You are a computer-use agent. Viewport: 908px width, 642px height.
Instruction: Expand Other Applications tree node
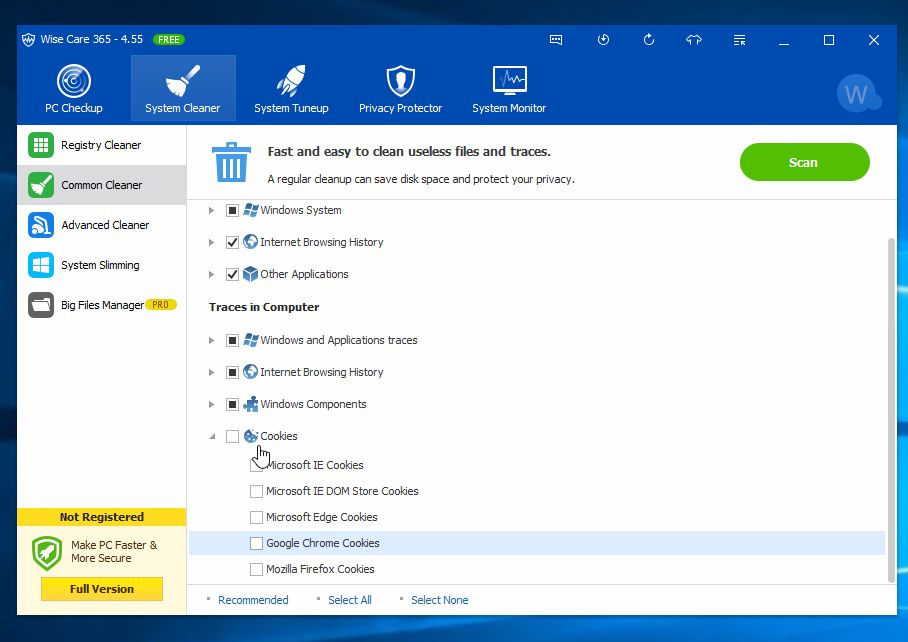212,274
